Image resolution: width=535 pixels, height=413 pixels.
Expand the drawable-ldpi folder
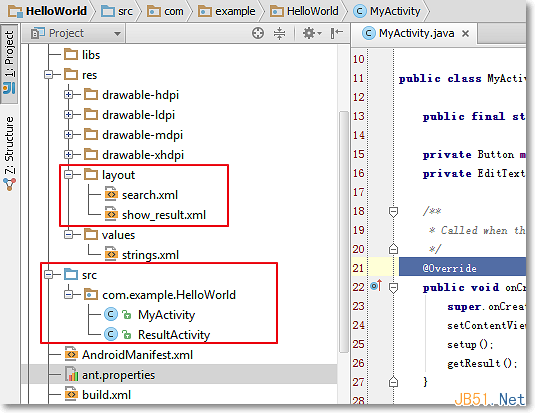69,115
